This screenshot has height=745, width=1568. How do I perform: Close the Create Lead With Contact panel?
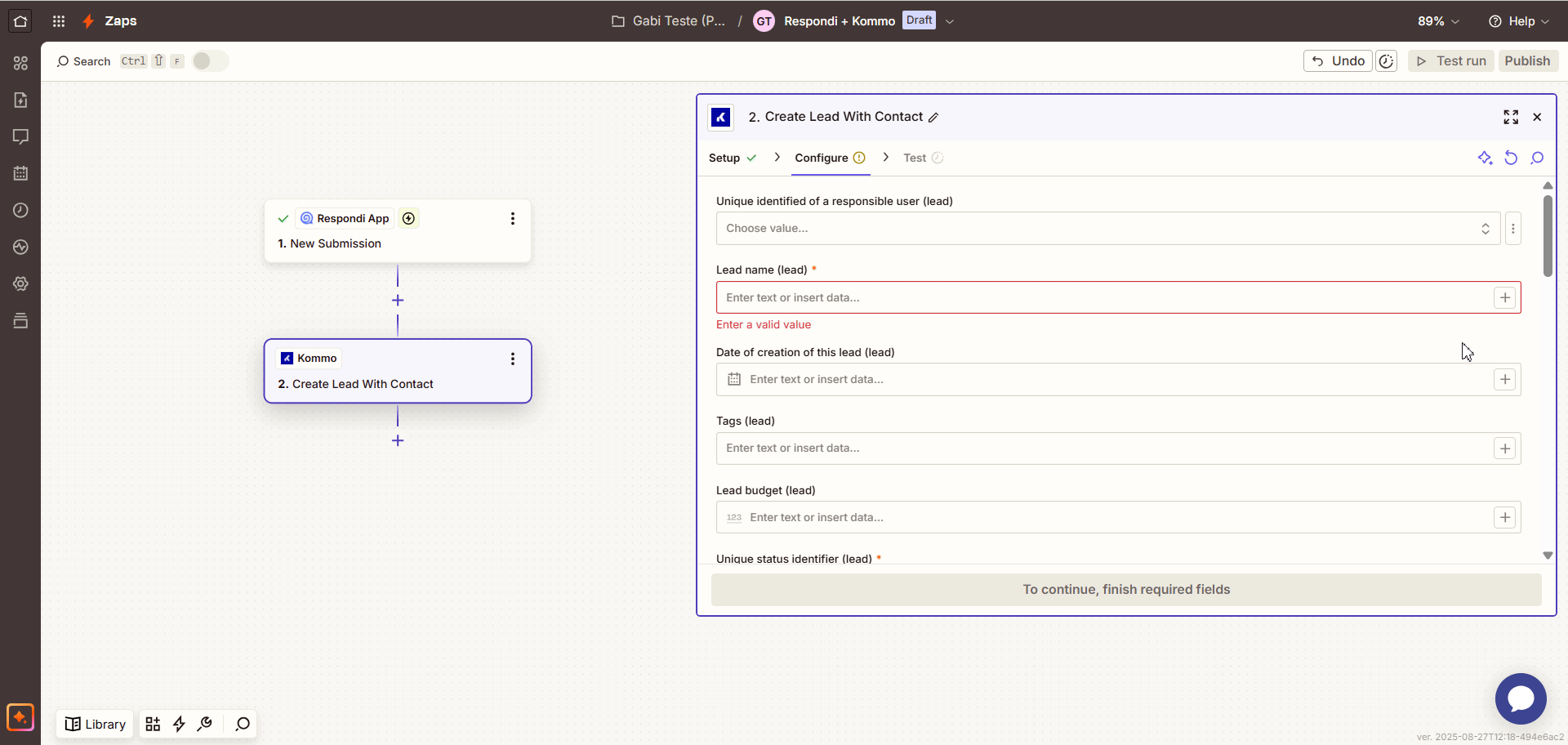1537,118
